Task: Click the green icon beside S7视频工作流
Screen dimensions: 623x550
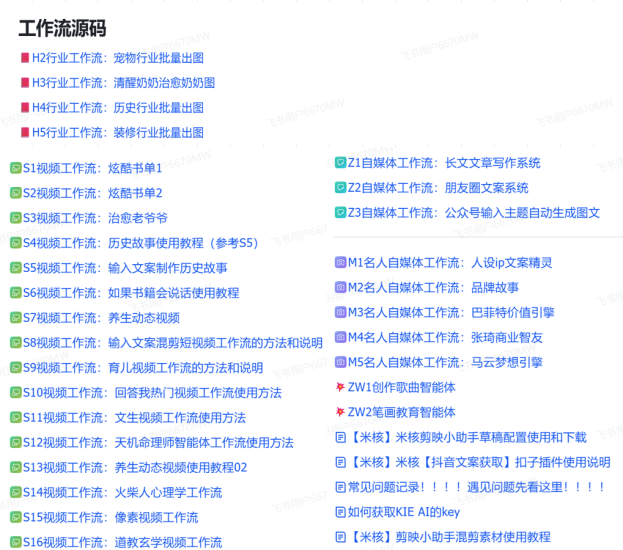Action: pyautogui.click(x=15, y=318)
